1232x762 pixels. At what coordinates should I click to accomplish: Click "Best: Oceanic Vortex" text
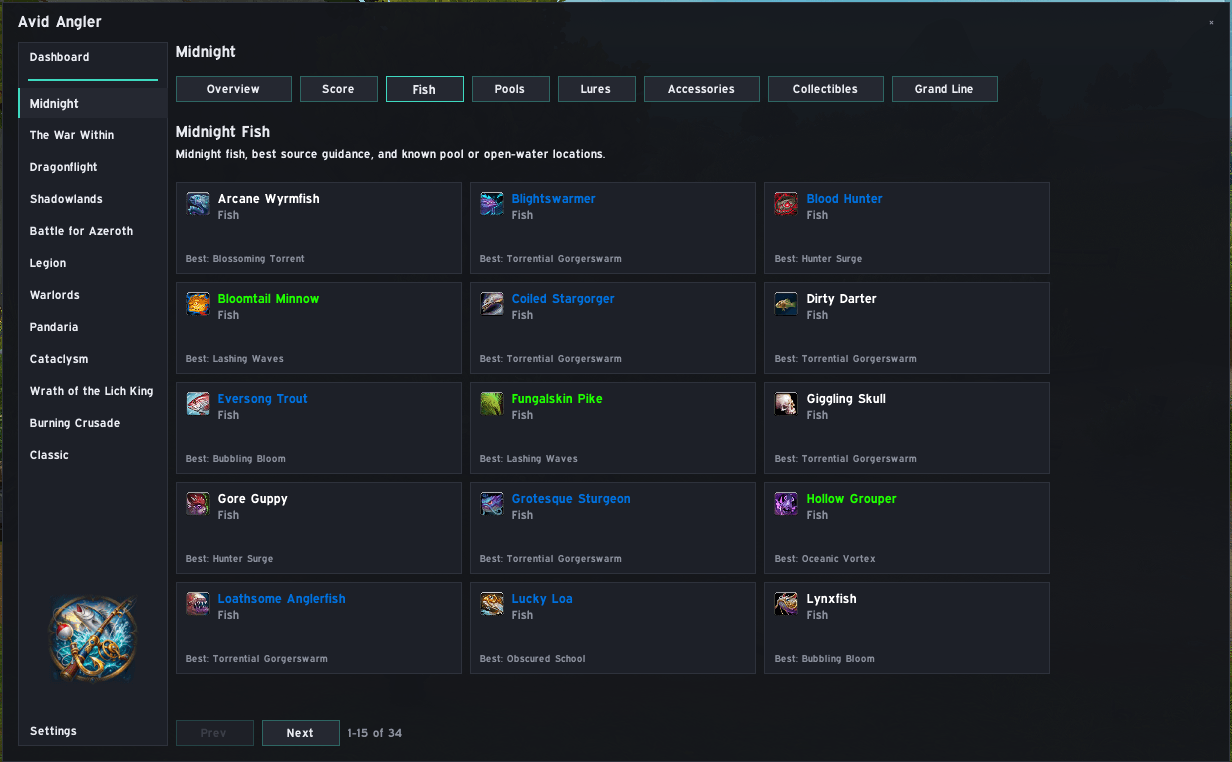click(825, 559)
